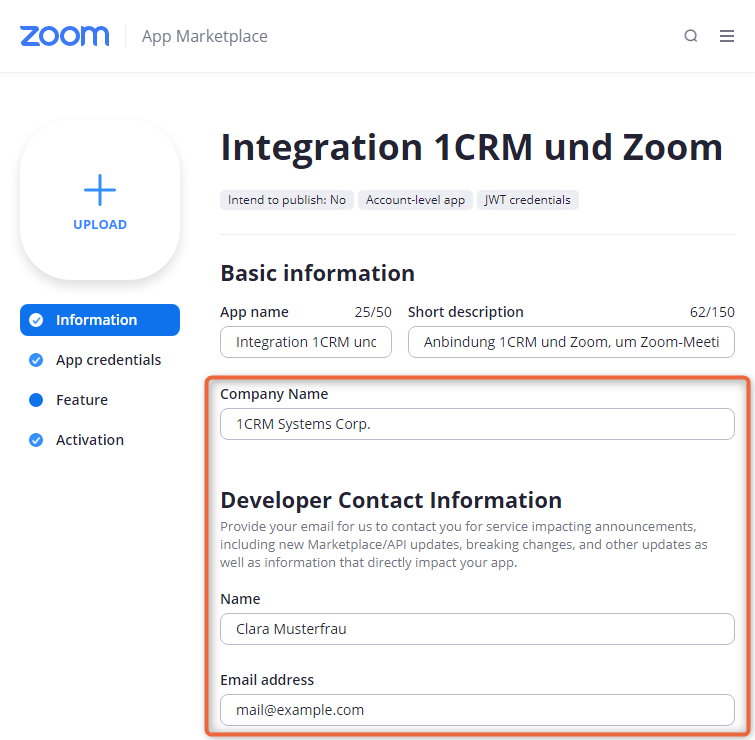Open App Marketplace link in header

coord(205,36)
